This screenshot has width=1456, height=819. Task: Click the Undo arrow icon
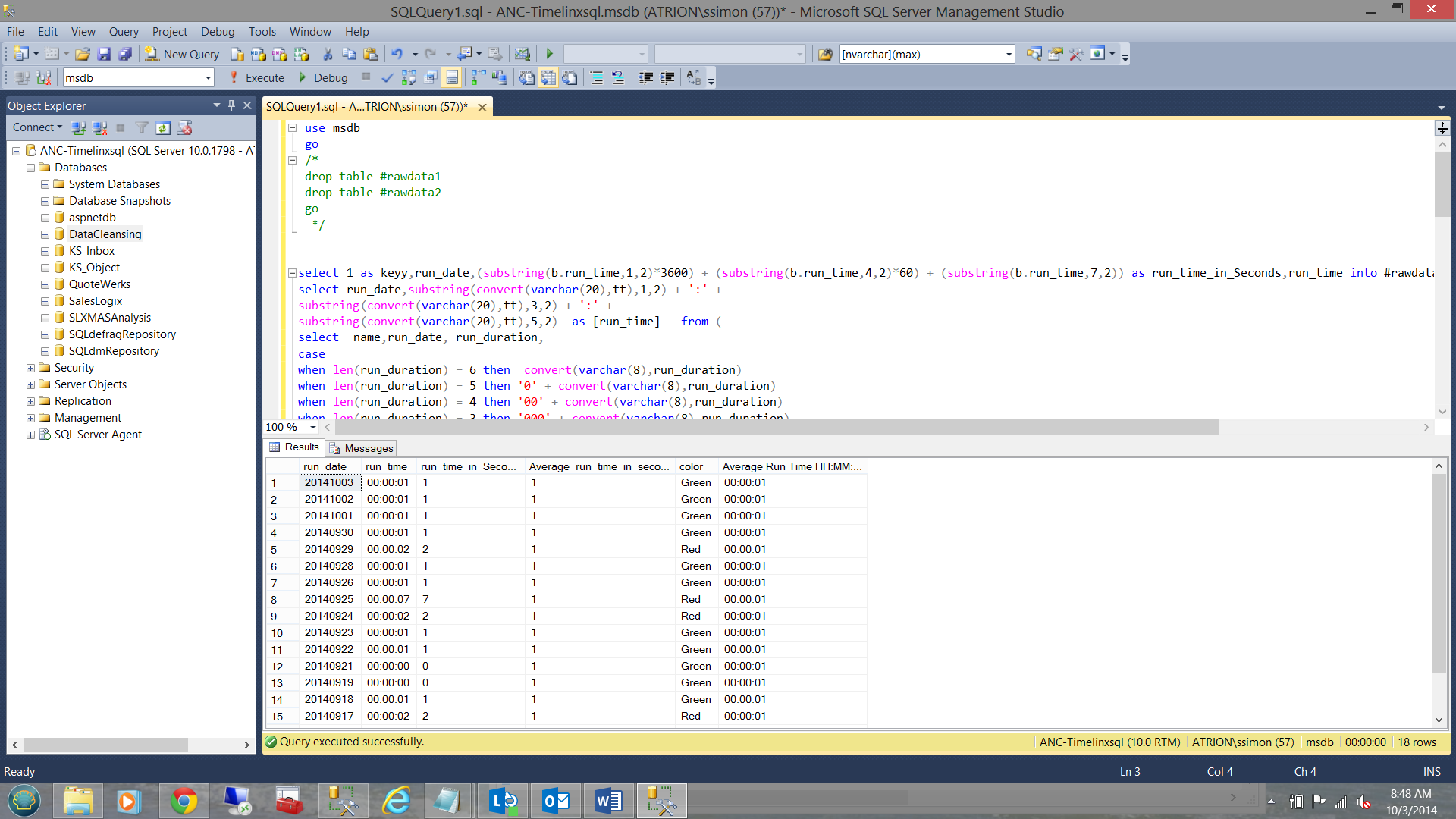[x=397, y=54]
